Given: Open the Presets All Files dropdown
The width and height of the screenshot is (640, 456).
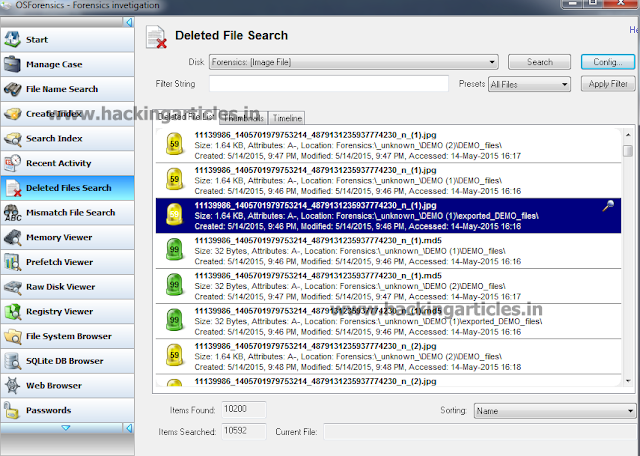Looking at the screenshot, I should (x=529, y=85).
